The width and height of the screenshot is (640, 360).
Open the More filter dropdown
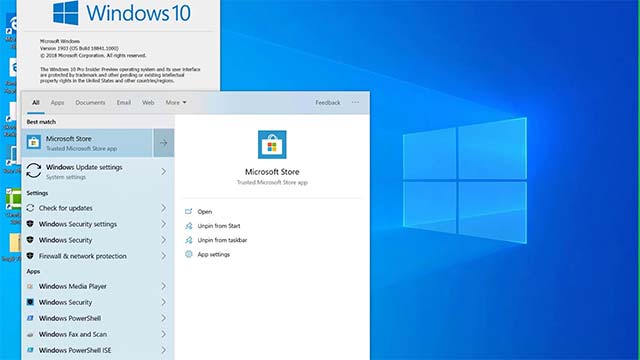pos(176,102)
